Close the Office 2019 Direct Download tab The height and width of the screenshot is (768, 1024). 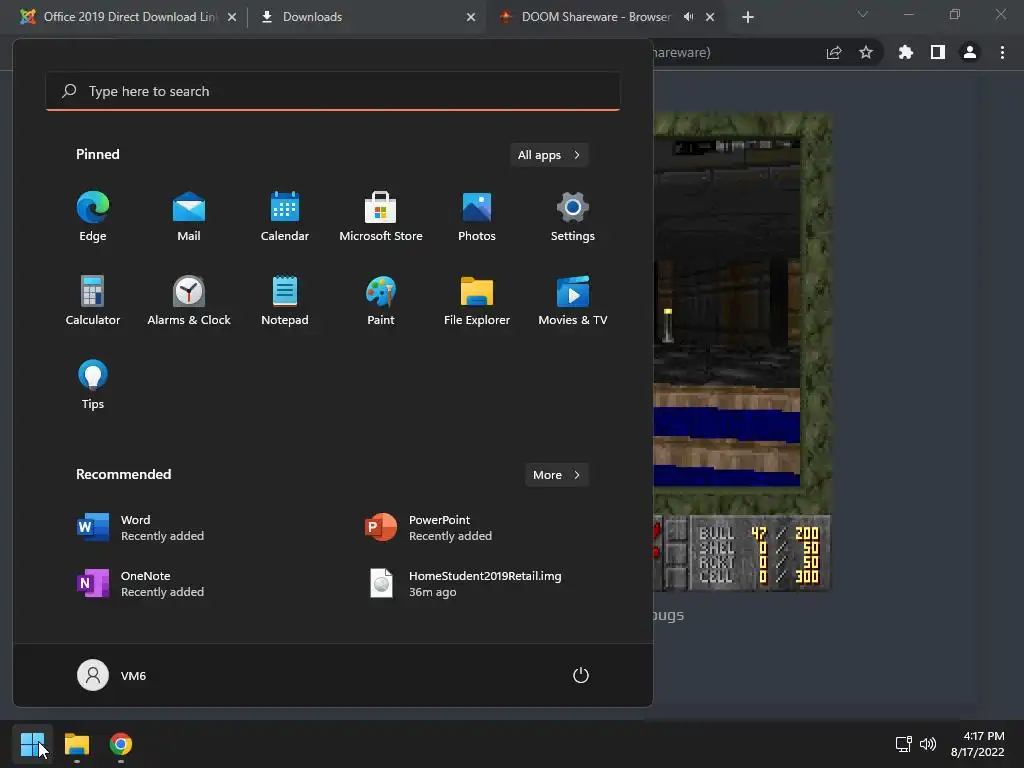point(232,17)
